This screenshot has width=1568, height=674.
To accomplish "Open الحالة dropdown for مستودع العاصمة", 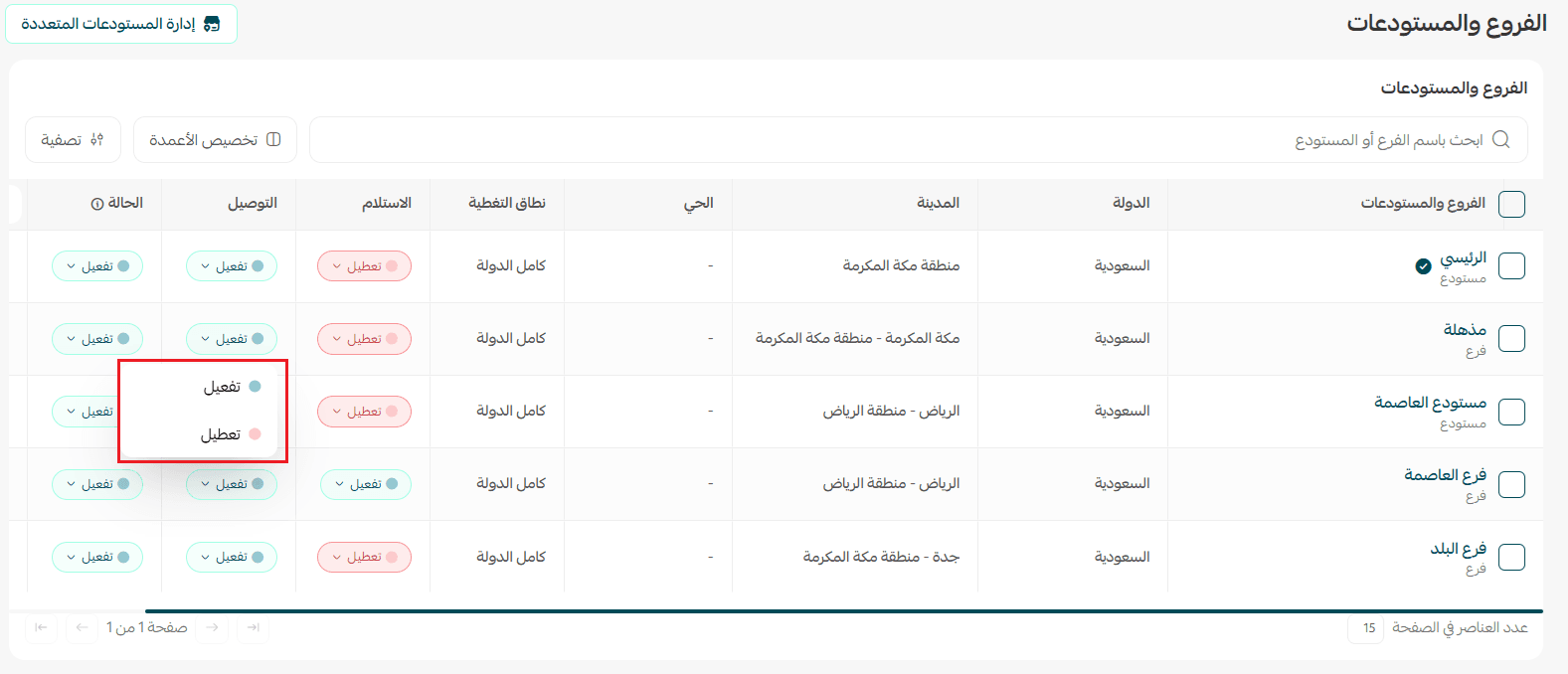I will click(86, 412).
